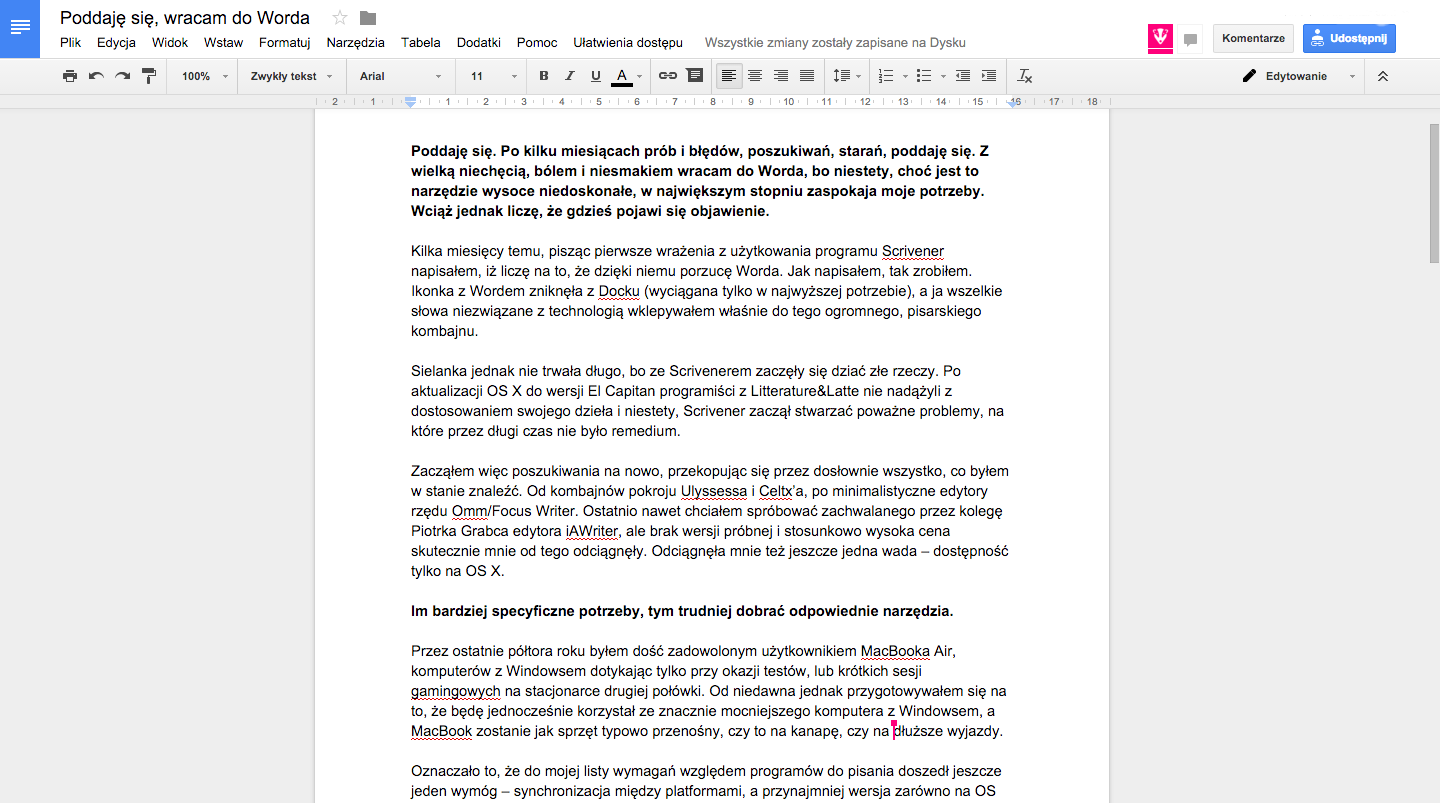Open the chat bubble icon
The height and width of the screenshot is (803, 1440).
coord(1190,39)
